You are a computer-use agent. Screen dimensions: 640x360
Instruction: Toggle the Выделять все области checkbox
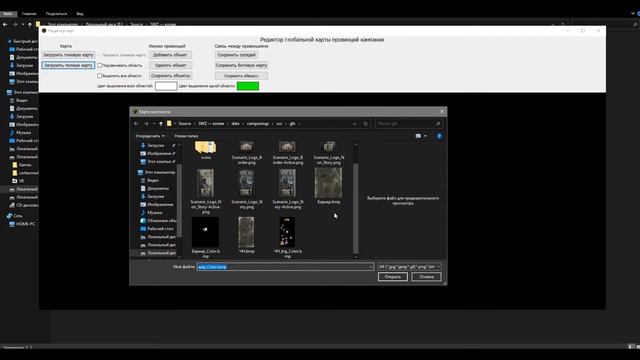coord(100,76)
